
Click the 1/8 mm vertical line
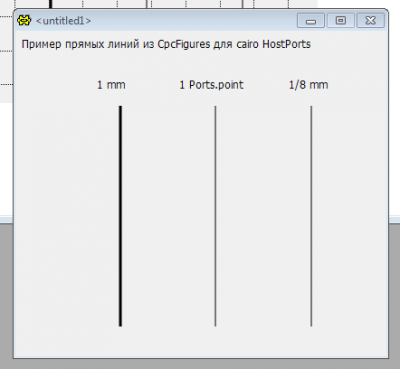point(311,216)
